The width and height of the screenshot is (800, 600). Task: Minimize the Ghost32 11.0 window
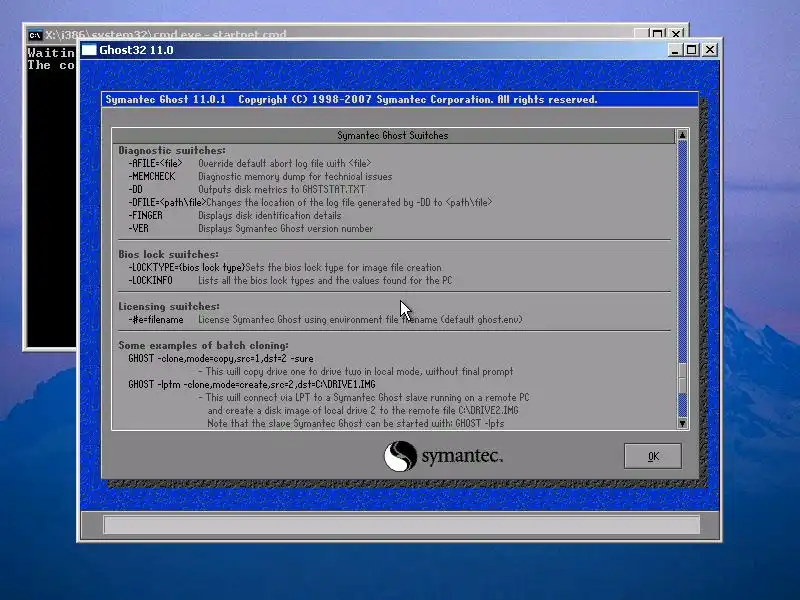point(675,50)
